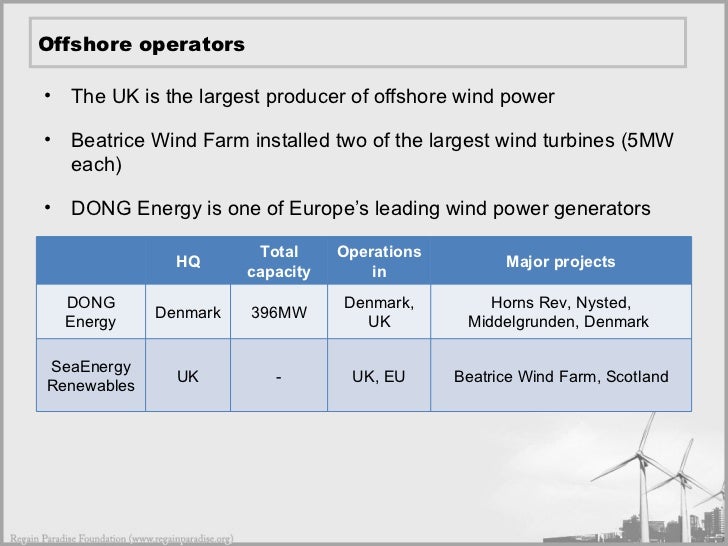Select the 'Horns Rev, Nysted, Middelgrunden' cell

point(561,312)
